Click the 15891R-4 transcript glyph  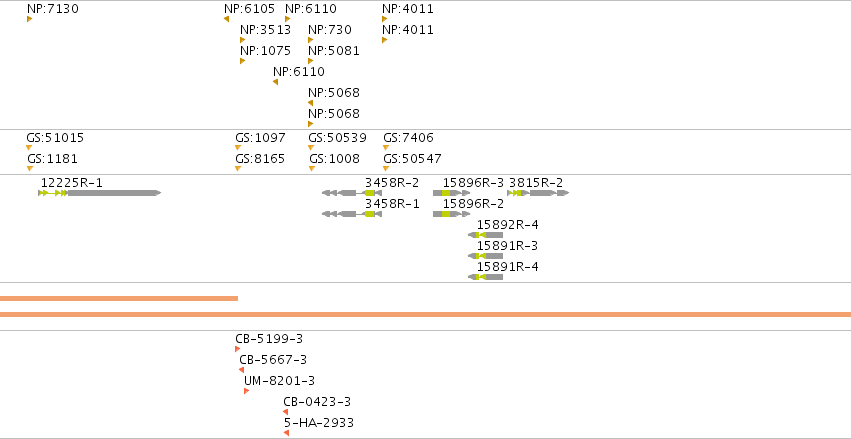(x=486, y=277)
